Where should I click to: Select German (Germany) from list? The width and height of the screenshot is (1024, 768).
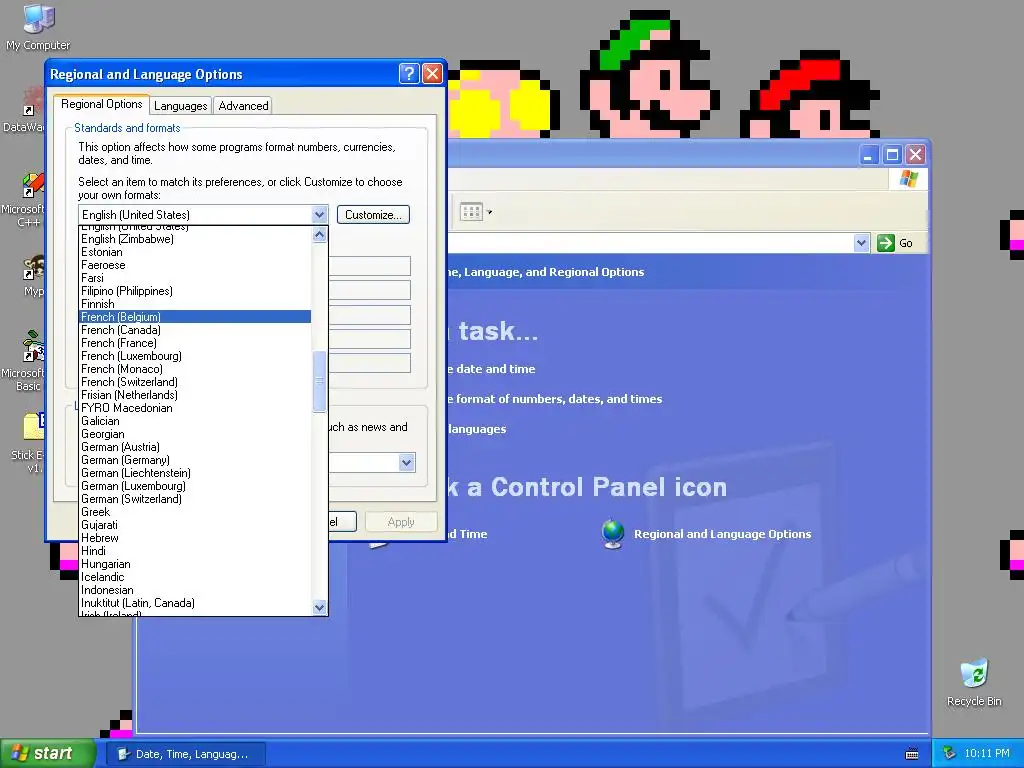(x=195, y=460)
